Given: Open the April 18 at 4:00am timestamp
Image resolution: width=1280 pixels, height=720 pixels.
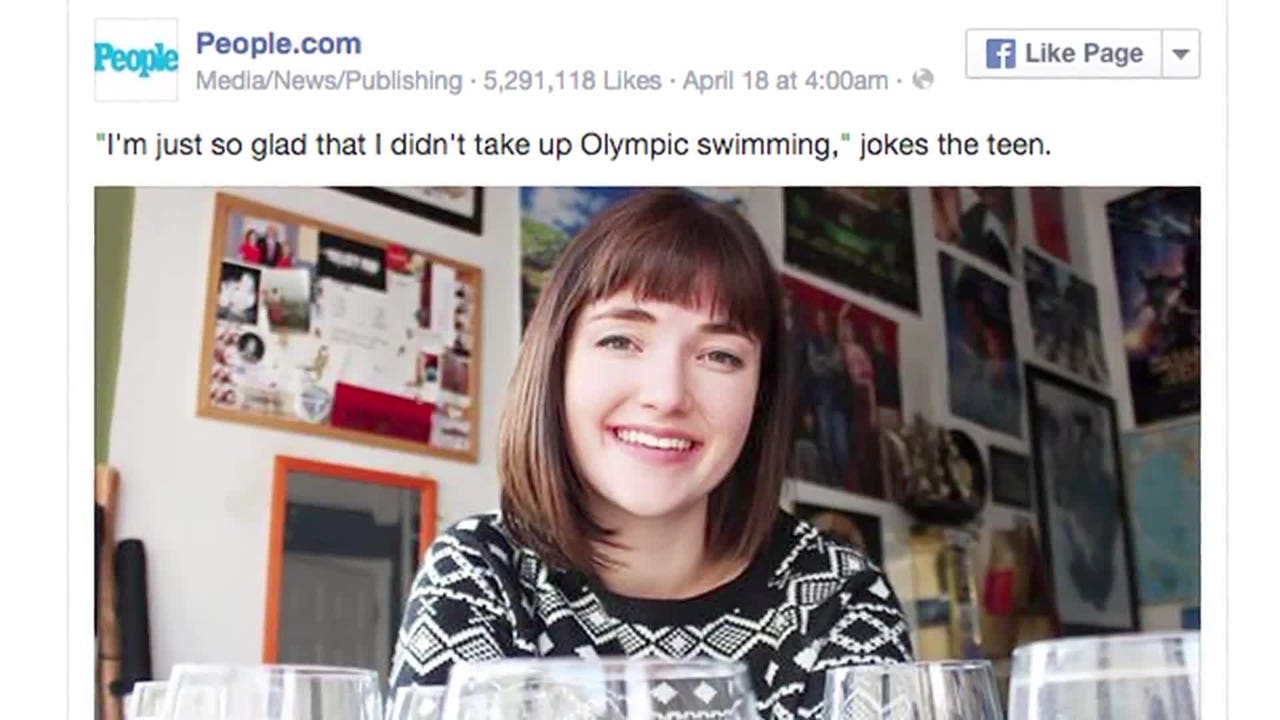Looking at the screenshot, I should 785,81.
